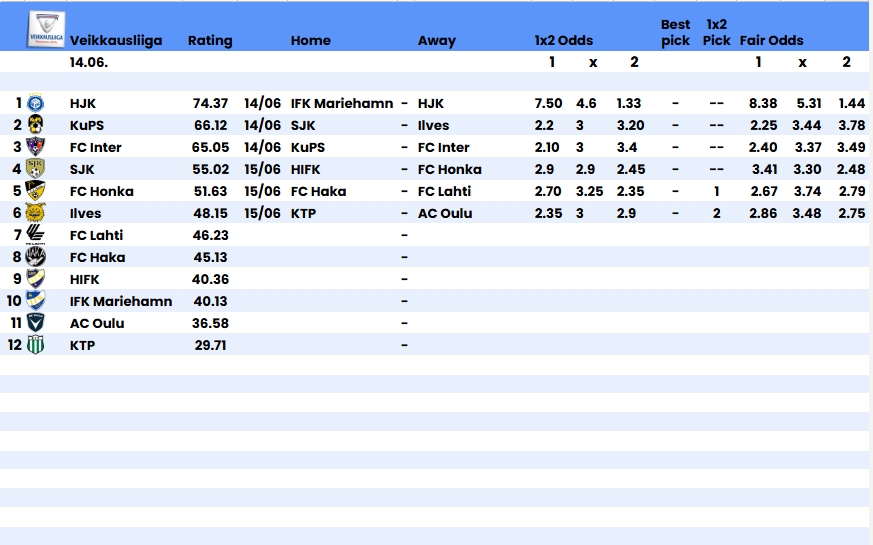Viewport: 873px width, 545px height.
Task: Click the 14.06. date cell
Action: 89,62
